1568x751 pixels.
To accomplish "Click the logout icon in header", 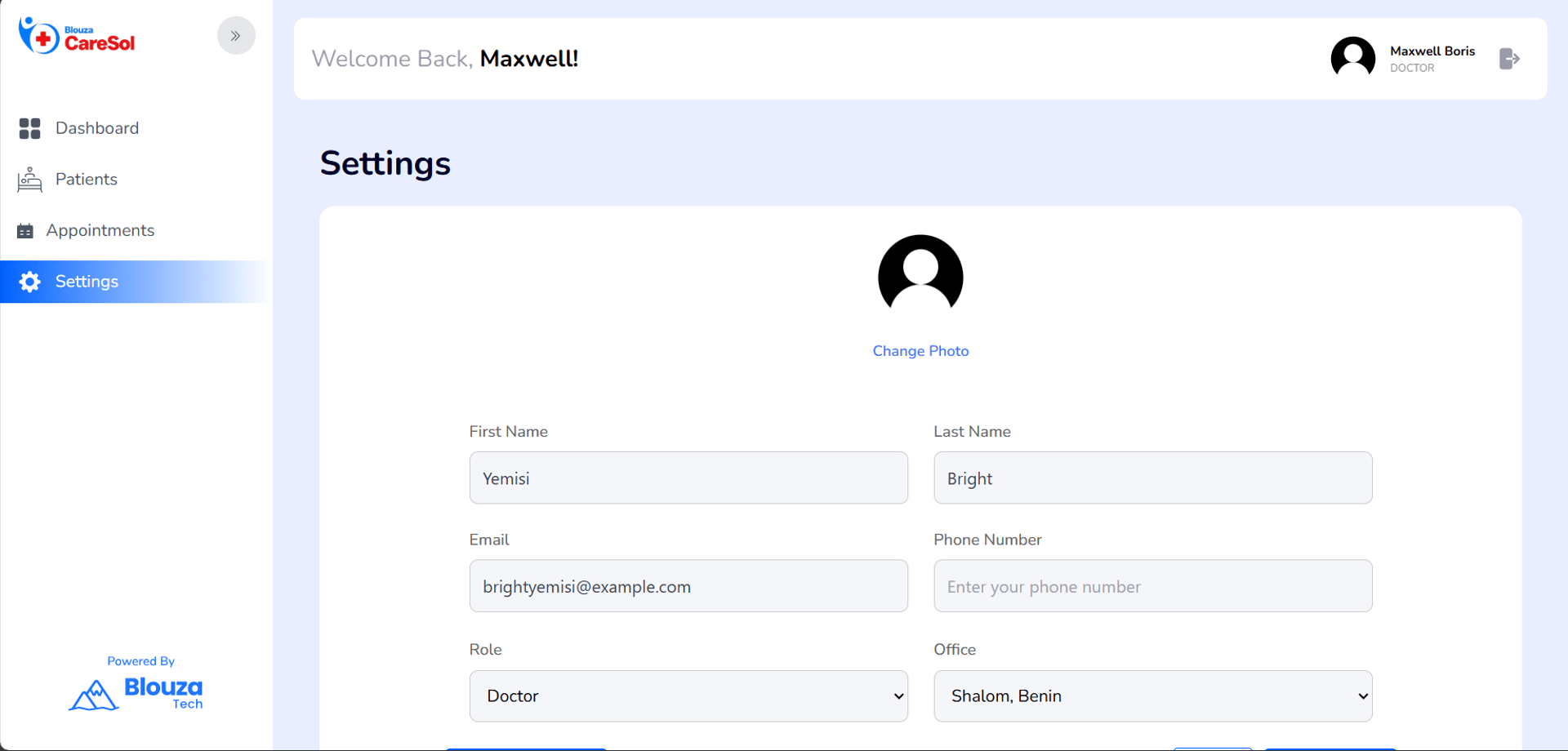I will [1509, 59].
